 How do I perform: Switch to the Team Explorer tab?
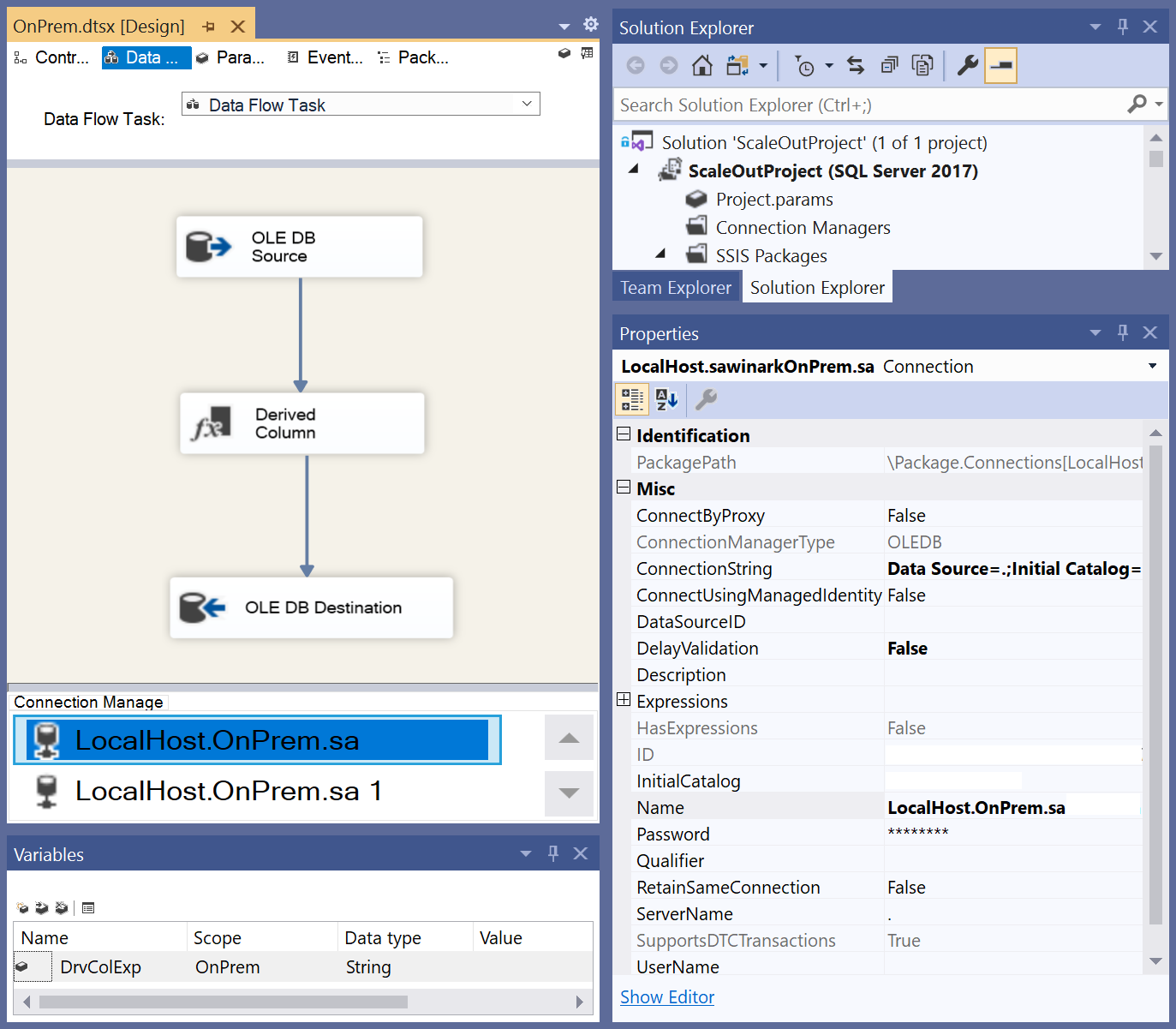pos(676,286)
